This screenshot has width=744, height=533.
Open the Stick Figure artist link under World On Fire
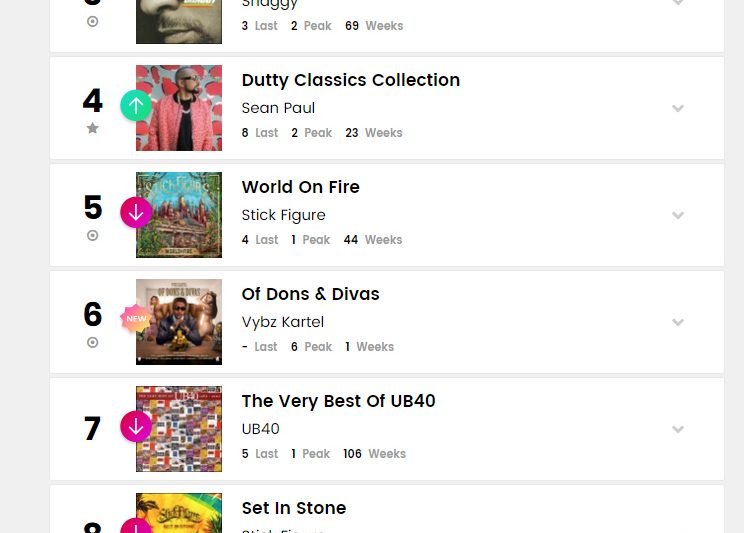click(x=283, y=215)
